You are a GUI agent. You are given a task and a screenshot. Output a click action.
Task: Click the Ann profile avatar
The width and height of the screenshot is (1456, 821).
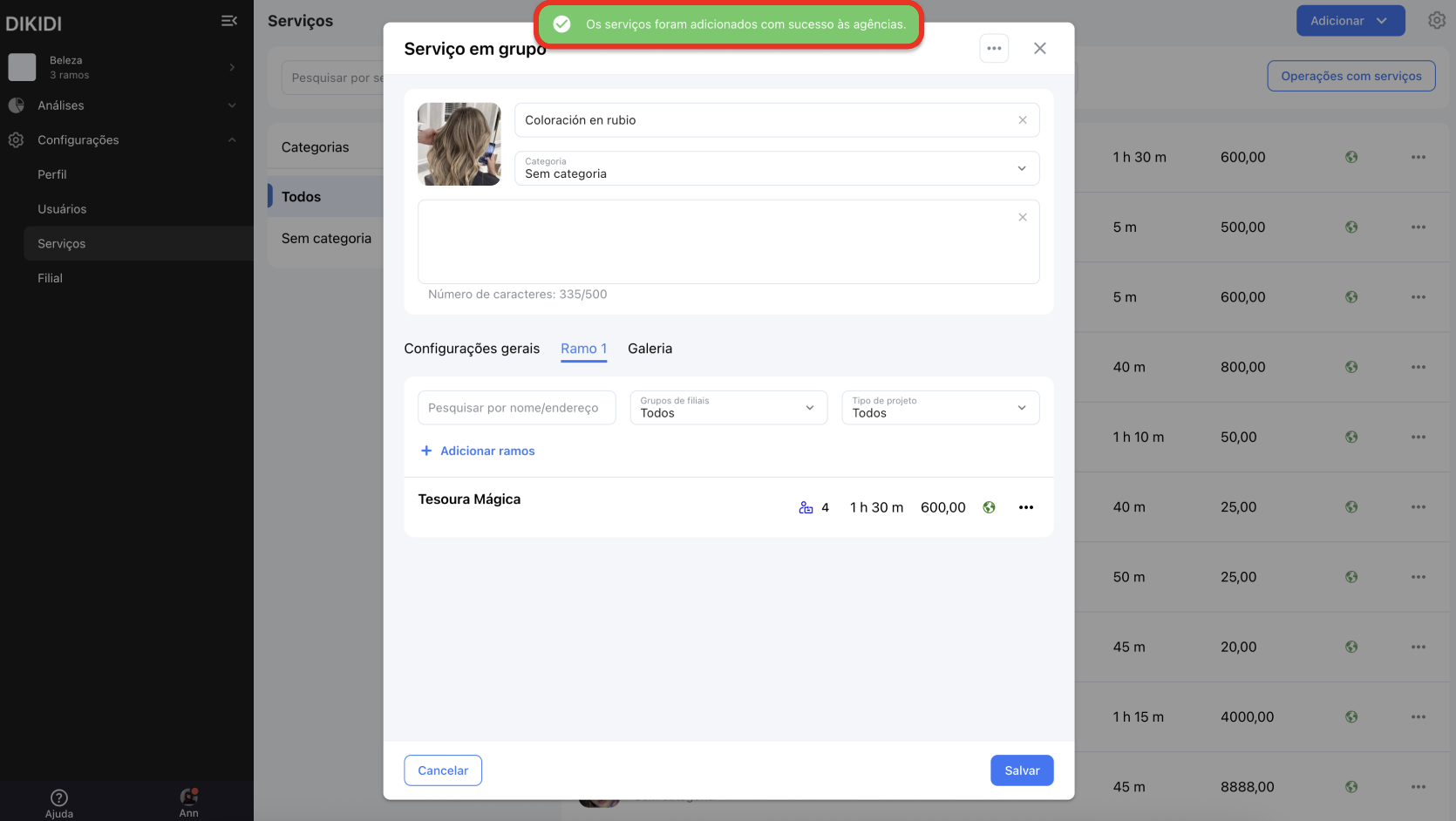click(188, 797)
